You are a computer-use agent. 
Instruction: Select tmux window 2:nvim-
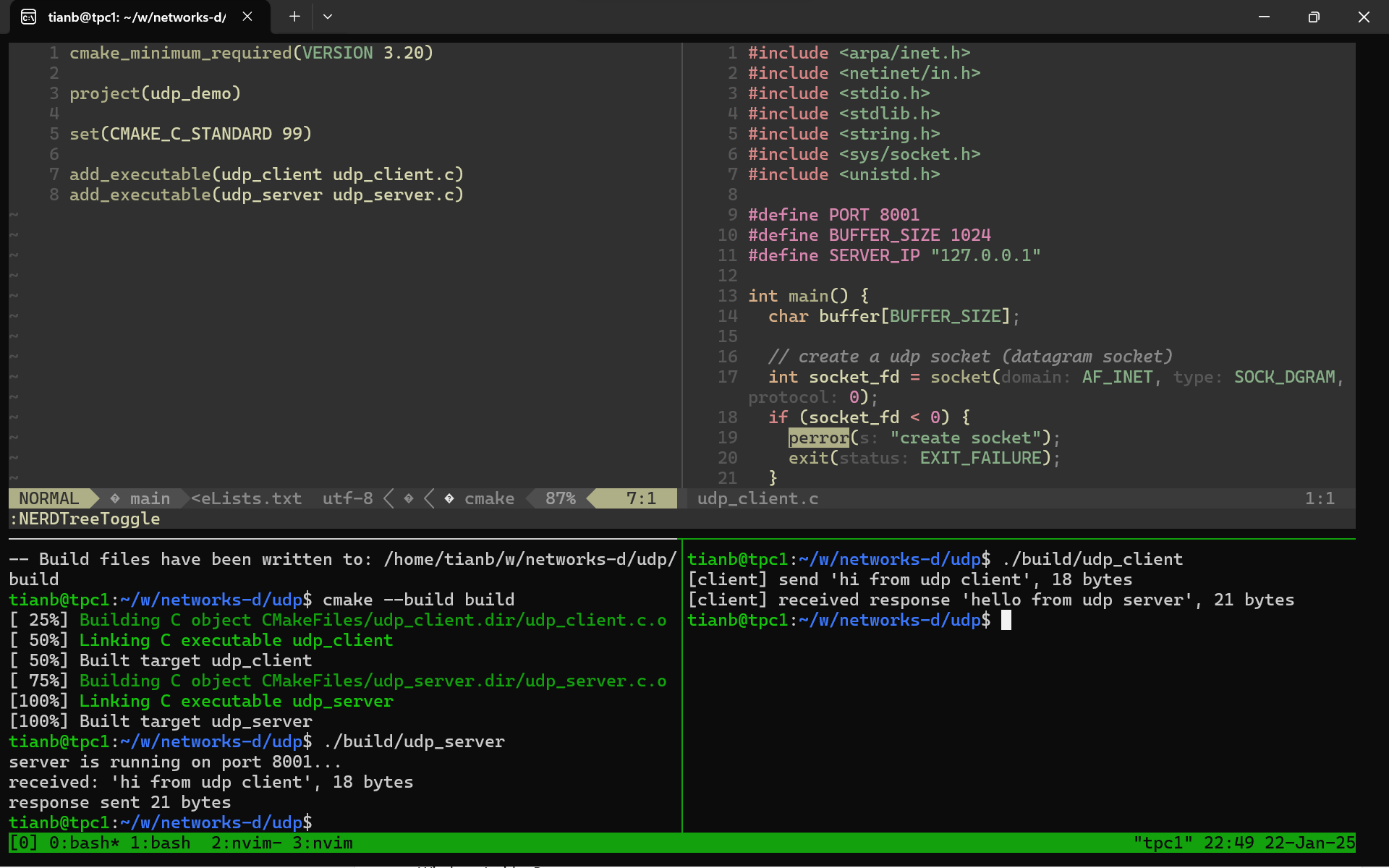(246, 843)
